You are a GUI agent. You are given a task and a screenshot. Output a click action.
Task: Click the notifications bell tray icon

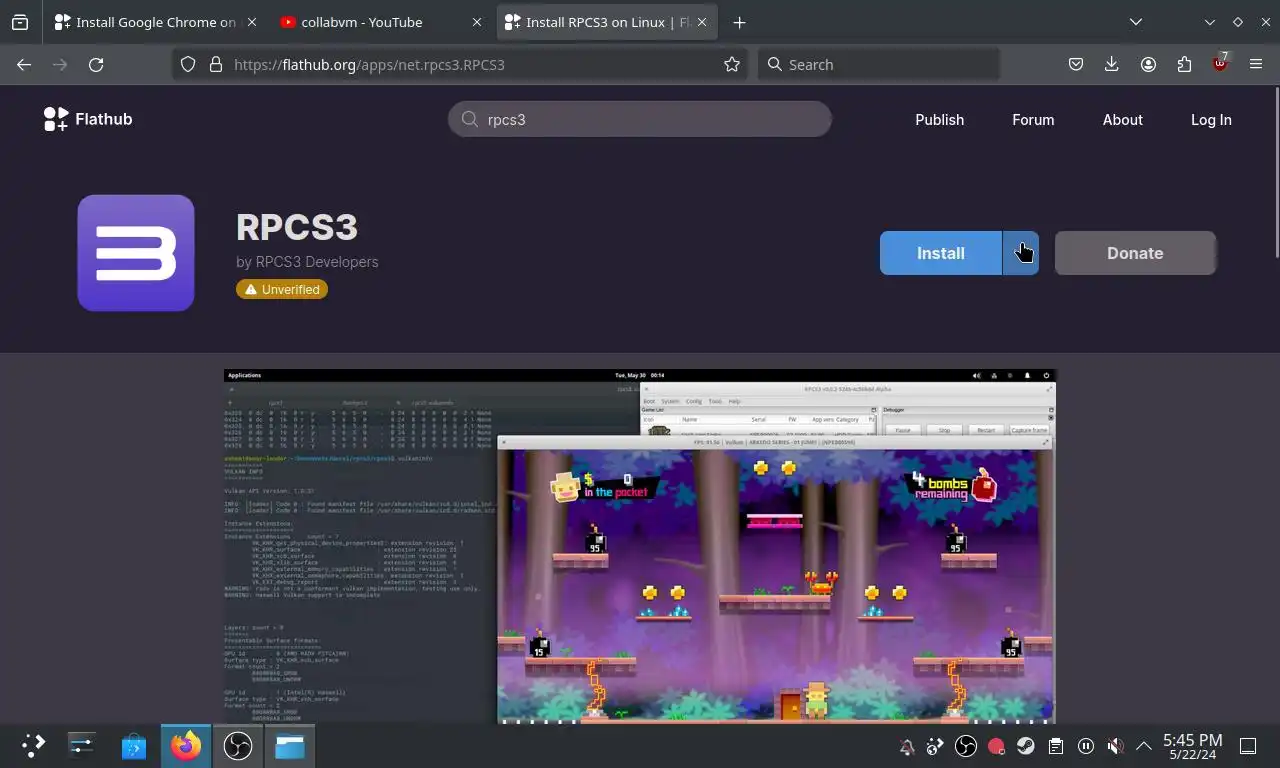907,746
